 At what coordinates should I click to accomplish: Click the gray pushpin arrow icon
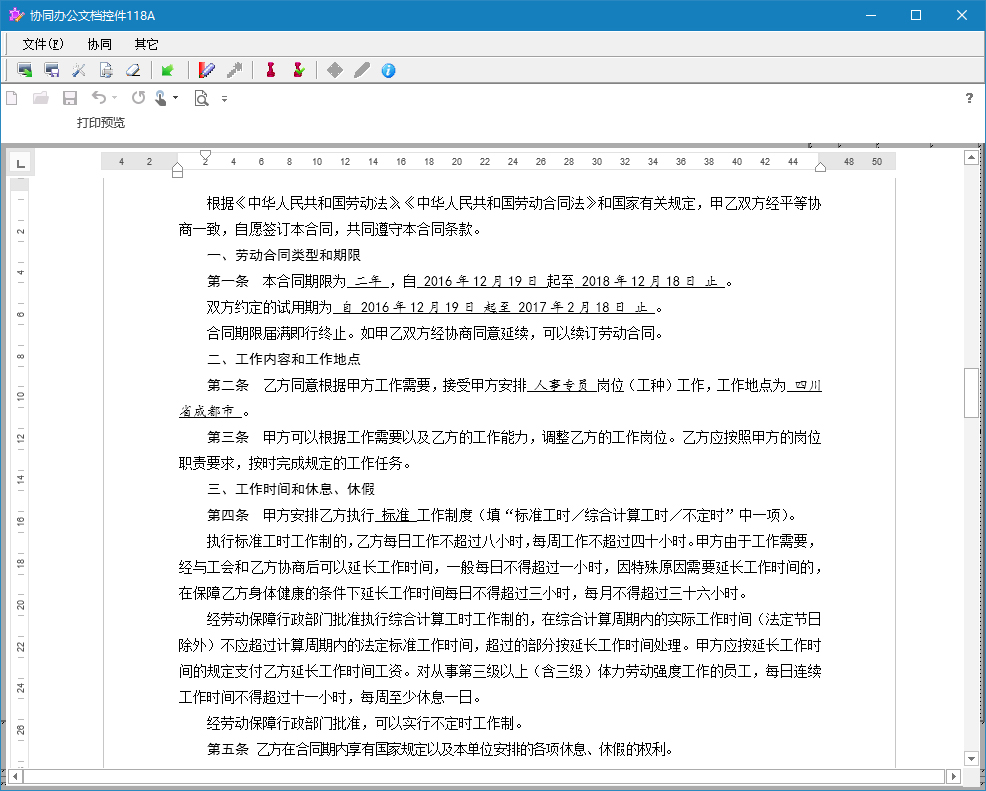point(235,70)
